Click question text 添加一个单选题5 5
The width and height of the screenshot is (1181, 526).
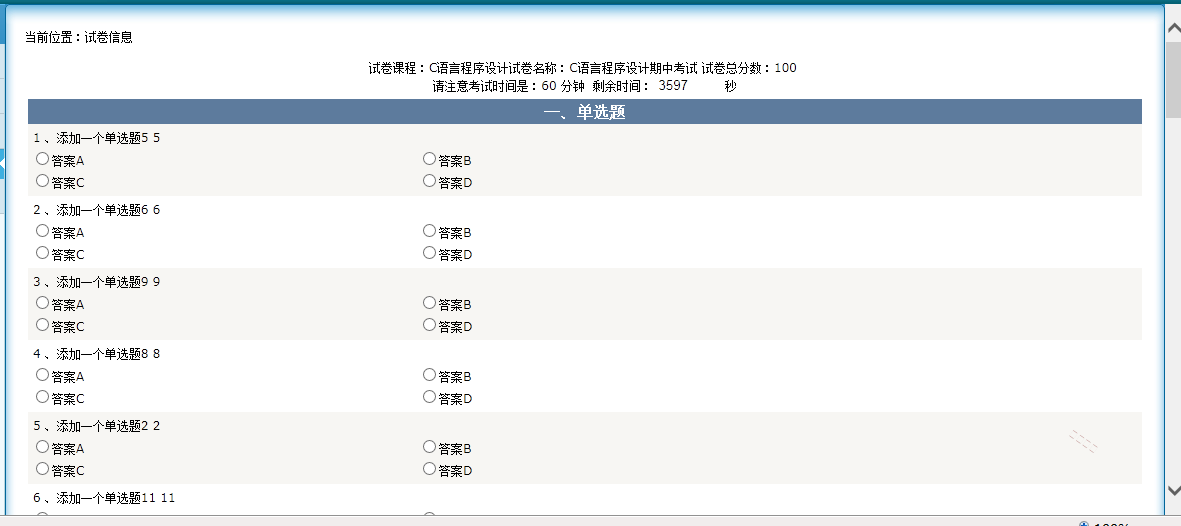(108, 138)
